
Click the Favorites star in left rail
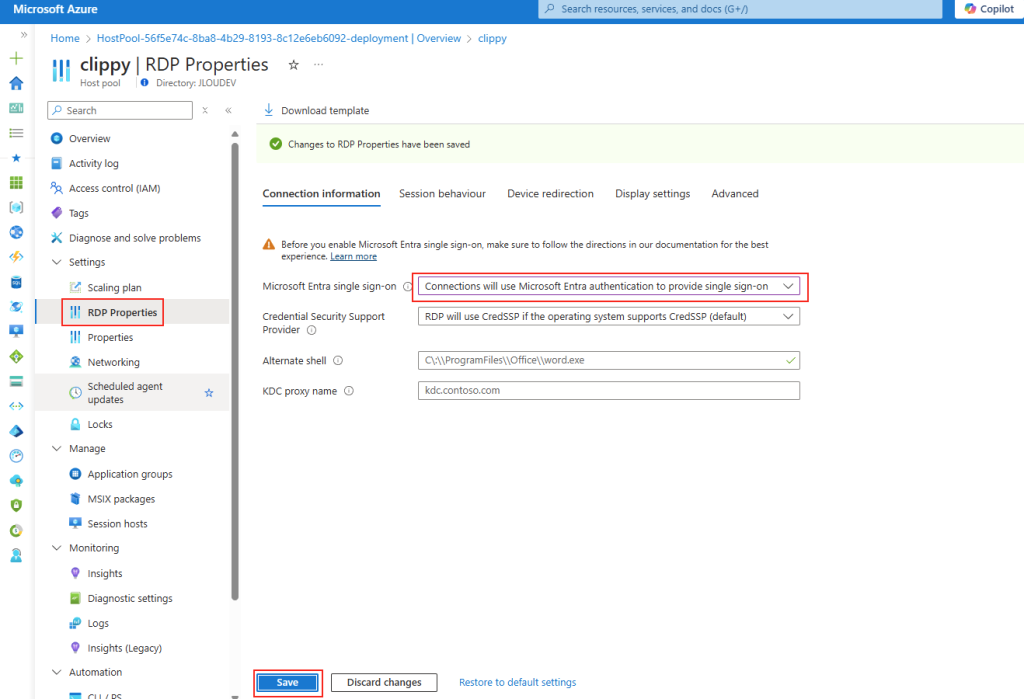pos(16,157)
